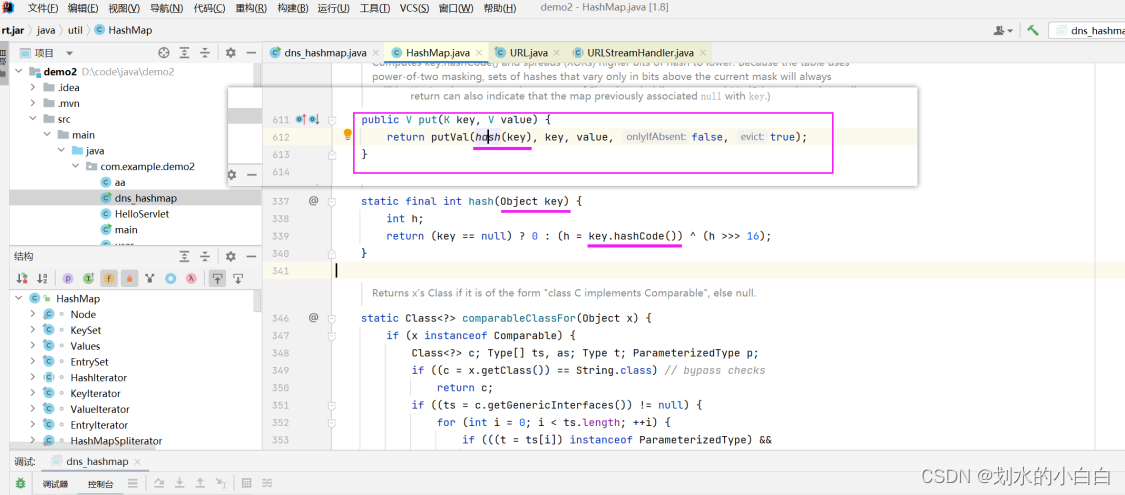The height and width of the screenshot is (495, 1125).
Task: Open Structure panel gear settings
Action: [230, 256]
